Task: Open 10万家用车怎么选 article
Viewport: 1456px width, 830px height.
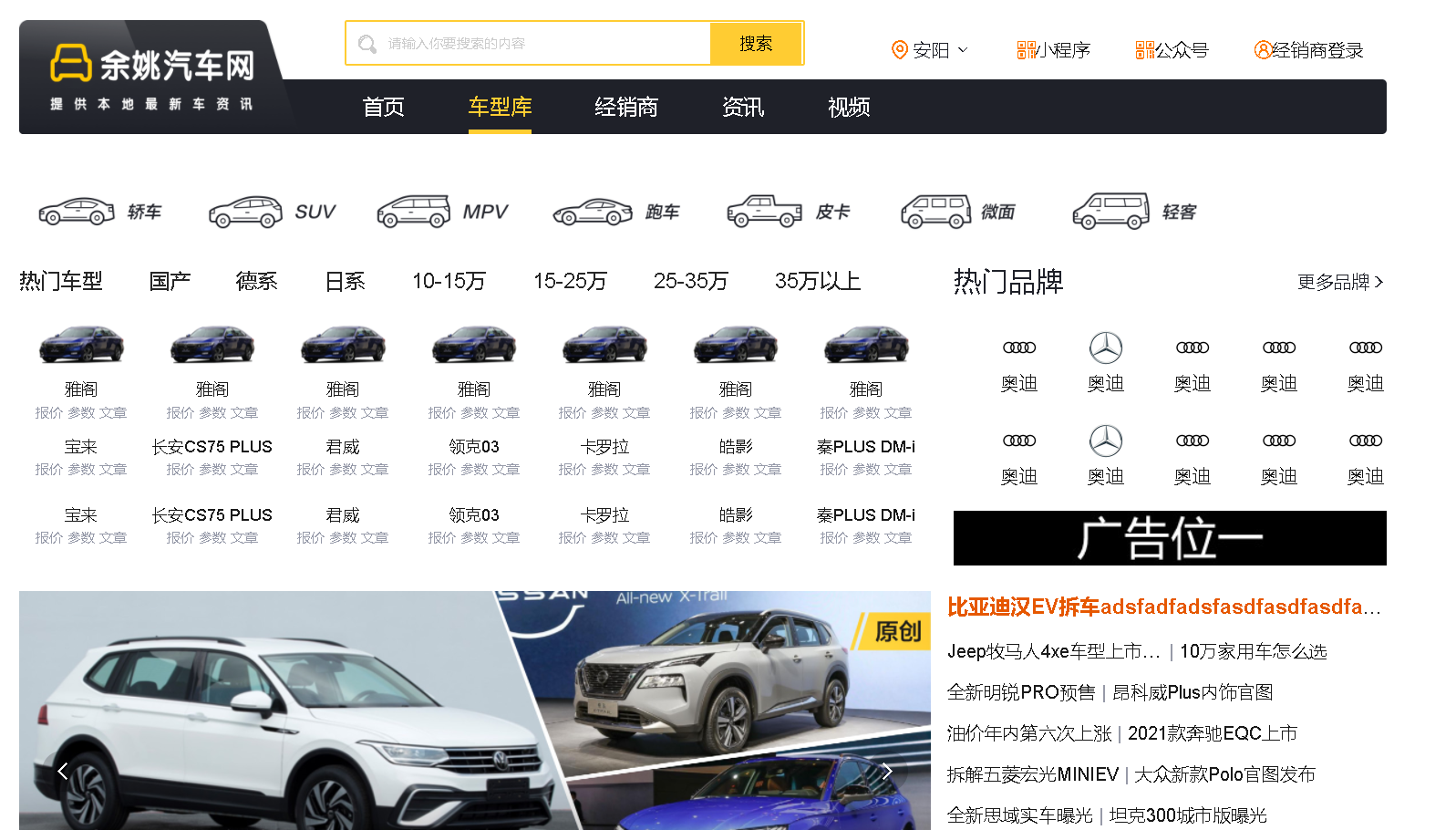Action: click(1254, 651)
